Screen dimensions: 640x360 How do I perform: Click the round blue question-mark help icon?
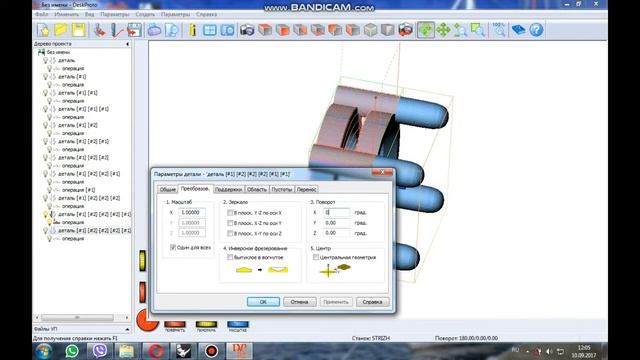click(536, 30)
